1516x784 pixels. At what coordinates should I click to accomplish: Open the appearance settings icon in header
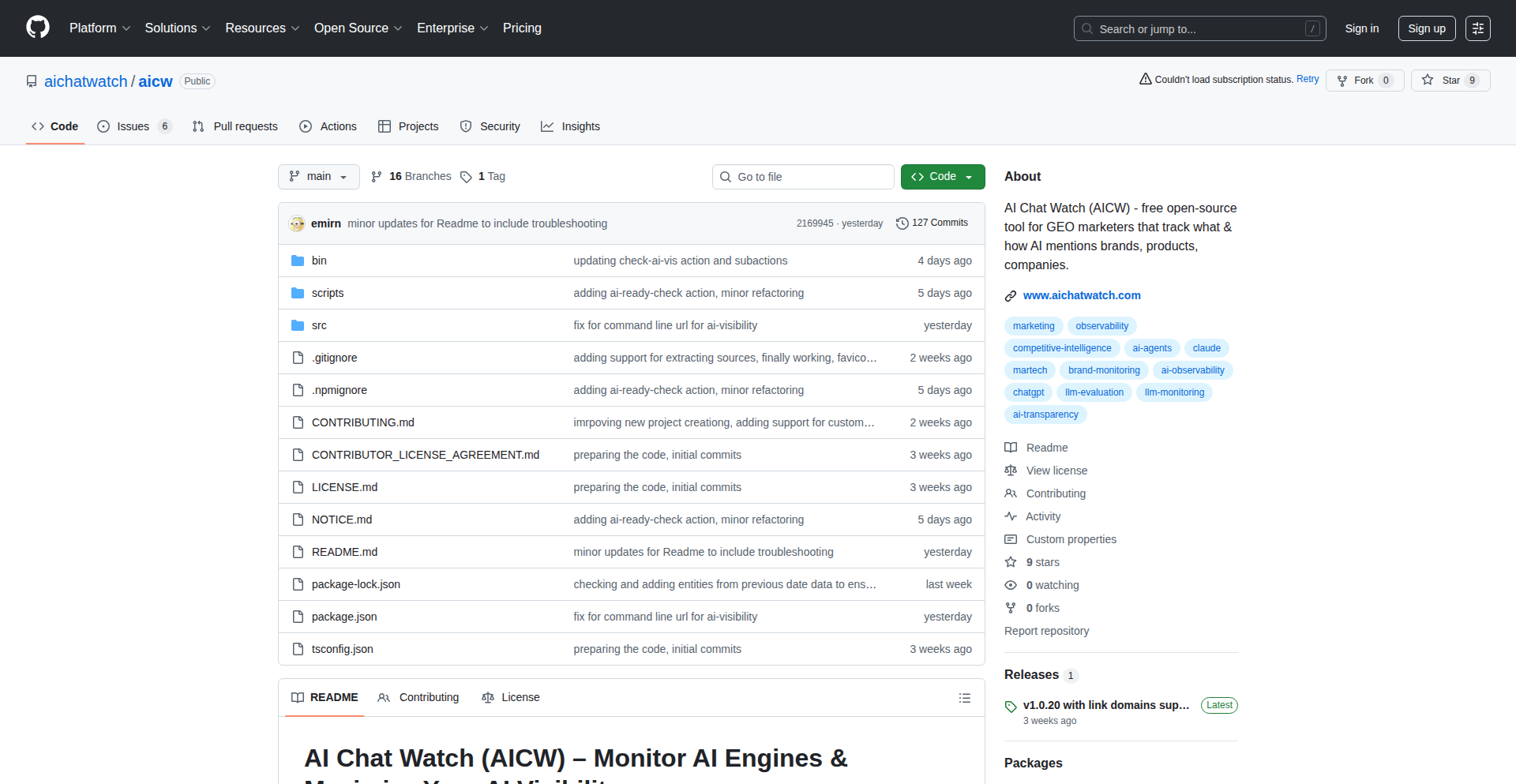click(1477, 28)
